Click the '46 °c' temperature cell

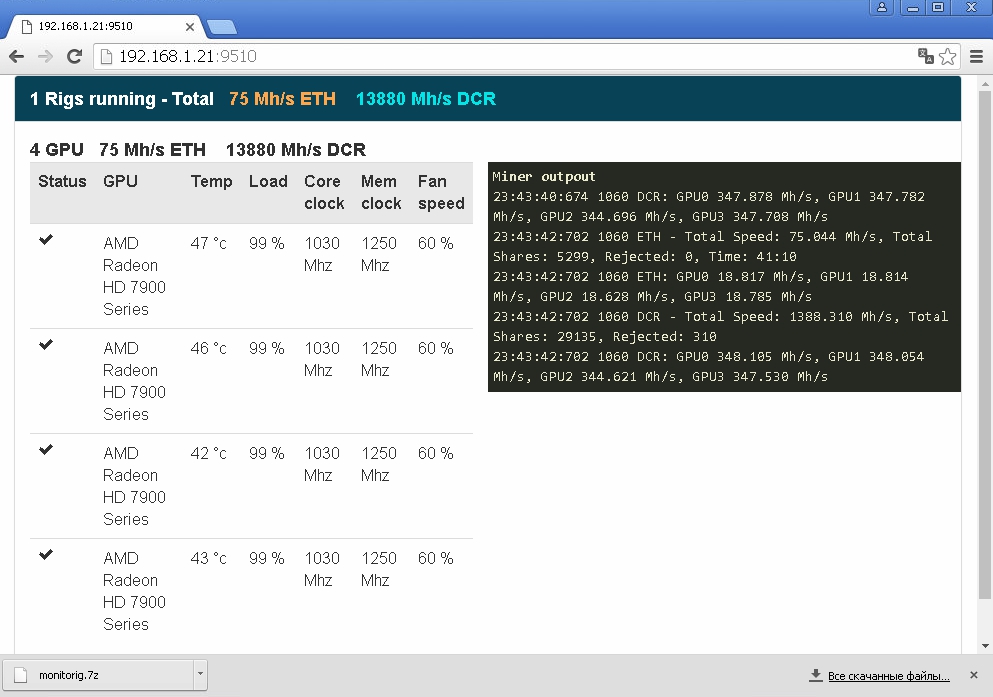point(208,348)
